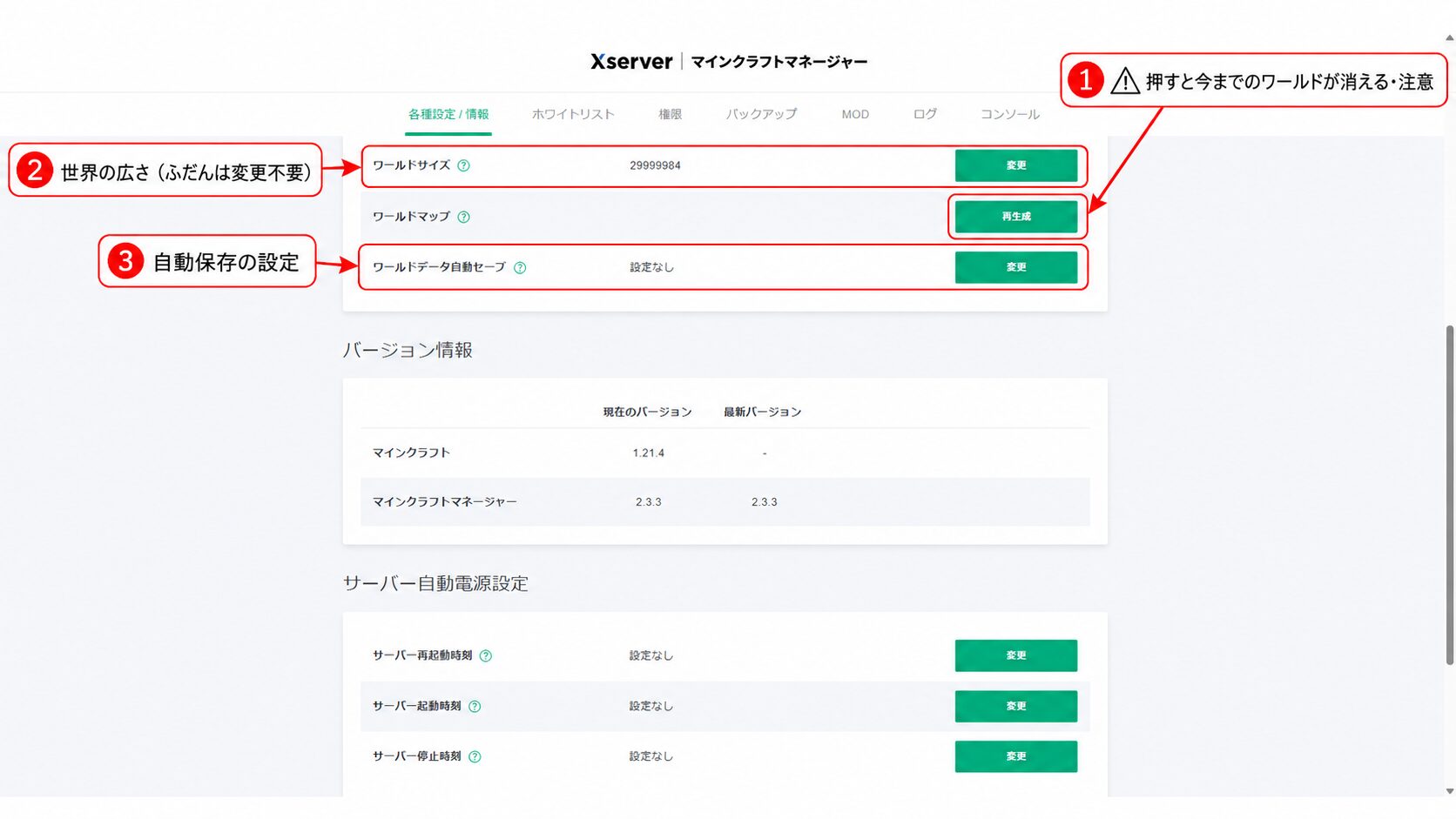Open the ログ tab
This screenshot has height=819, width=1456.
click(925, 114)
